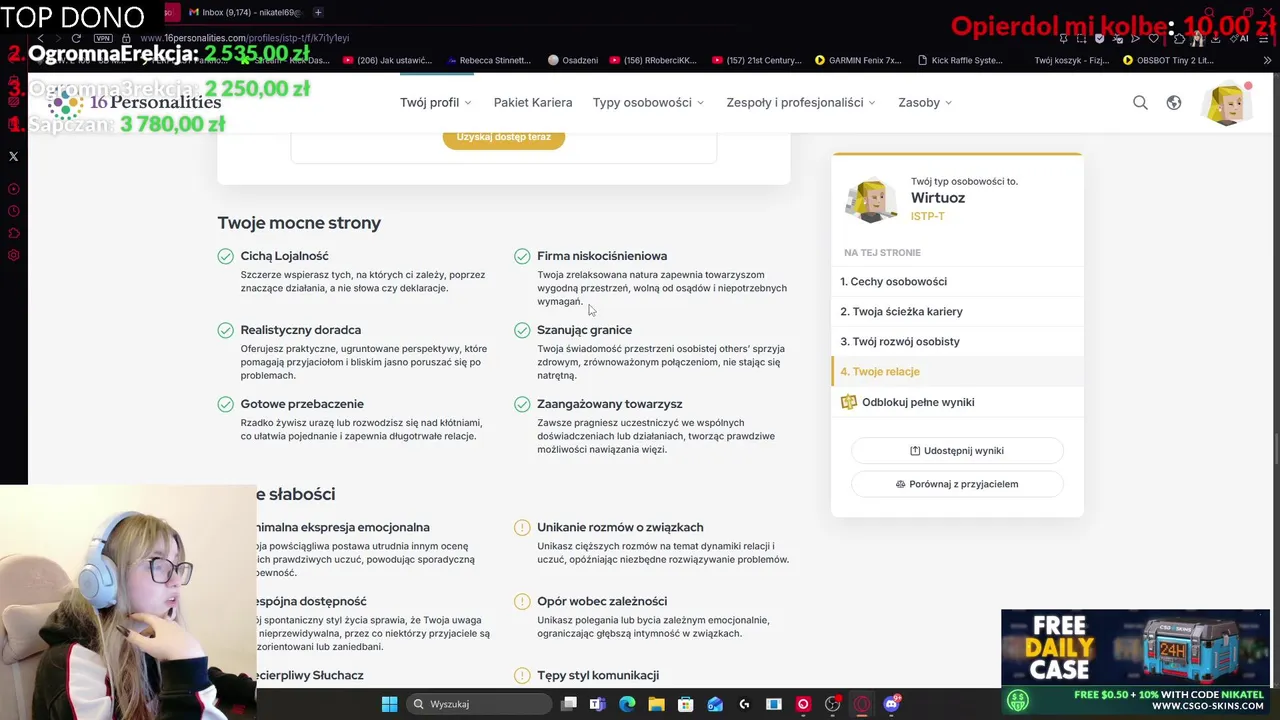The height and width of the screenshot is (720, 1280).
Task: Click the Uzyskaj dostęp teraz button
Action: [x=504, y=137]
